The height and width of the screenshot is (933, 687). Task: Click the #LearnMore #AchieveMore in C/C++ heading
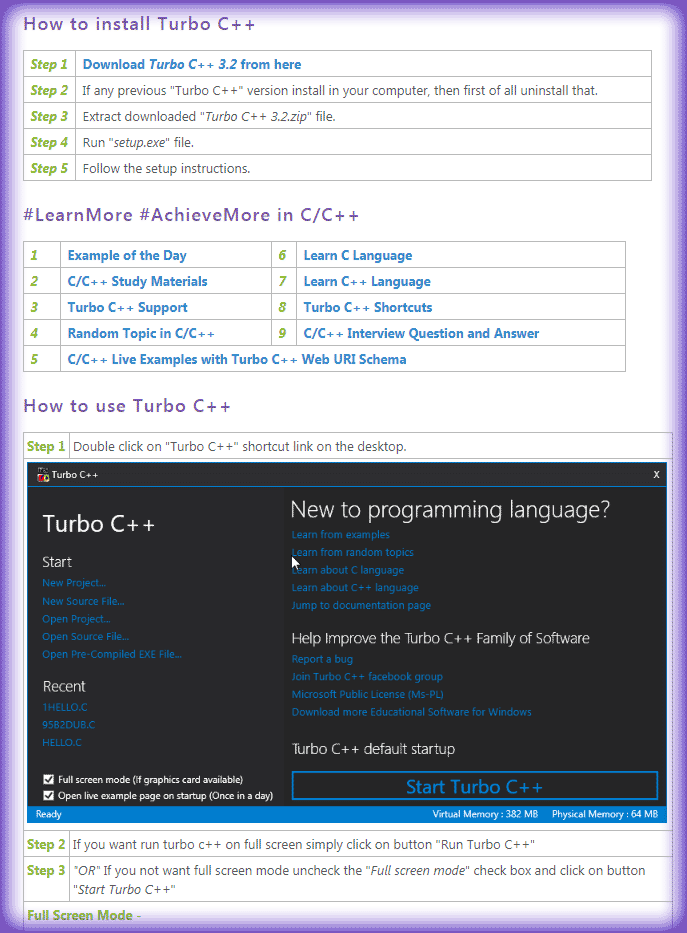point(191,215)
